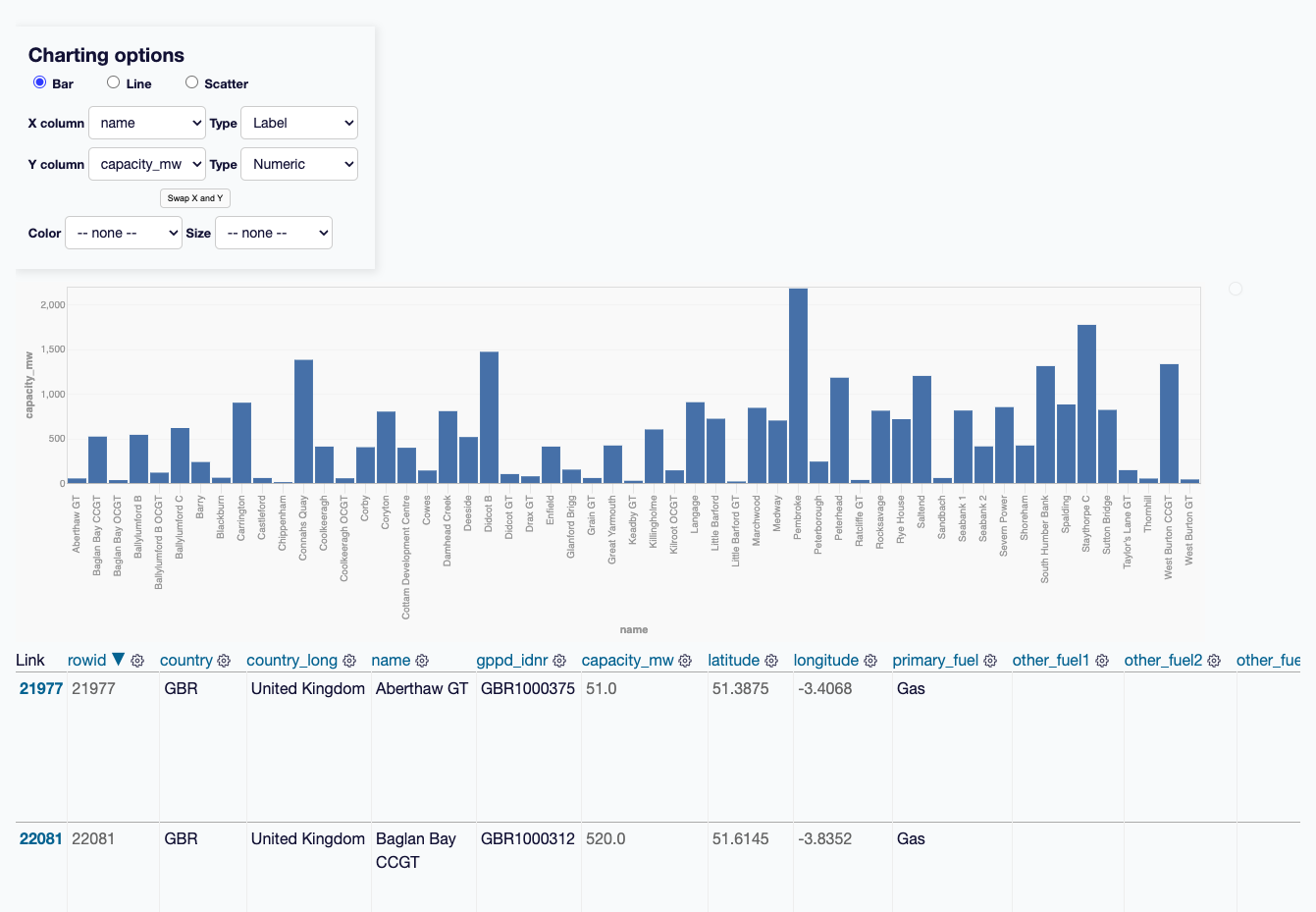
Task: Open name column settings gear
Action: coord(422,661)
